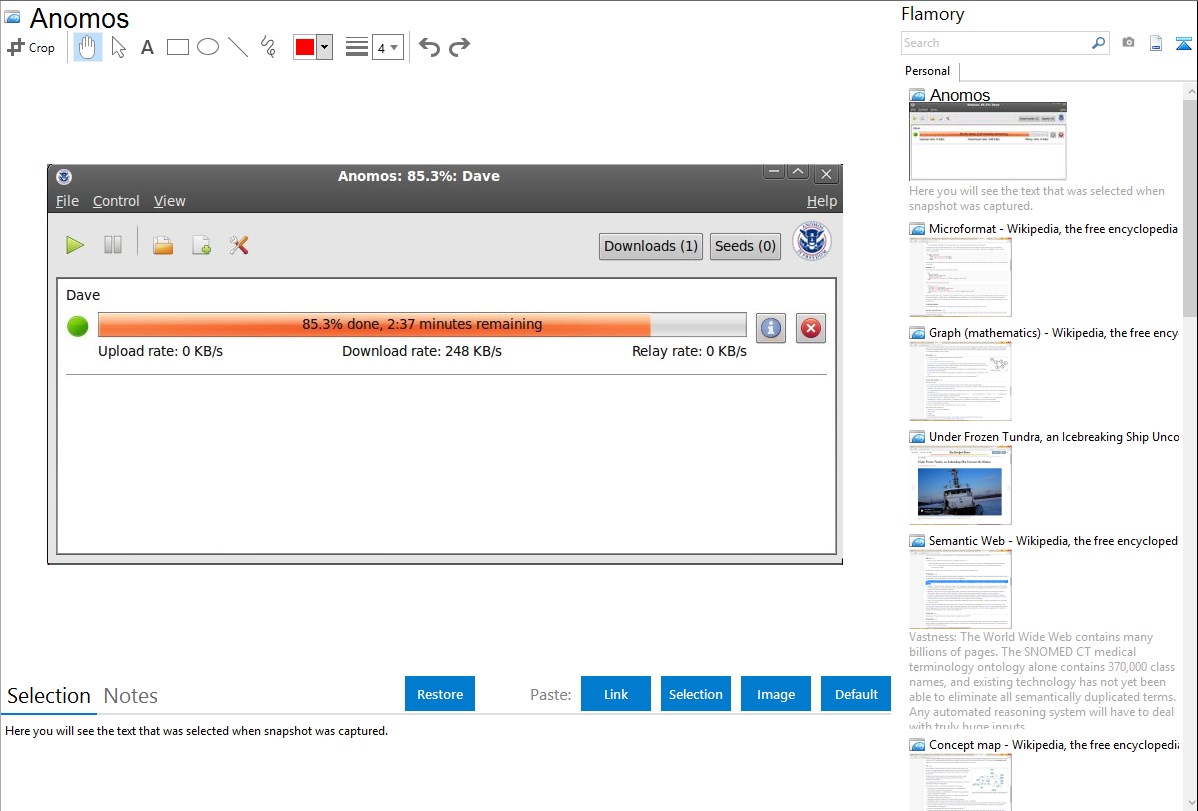The image size is (1198, 811).
Task: Select the Crop tool
Action: click(x=31, y=47)
